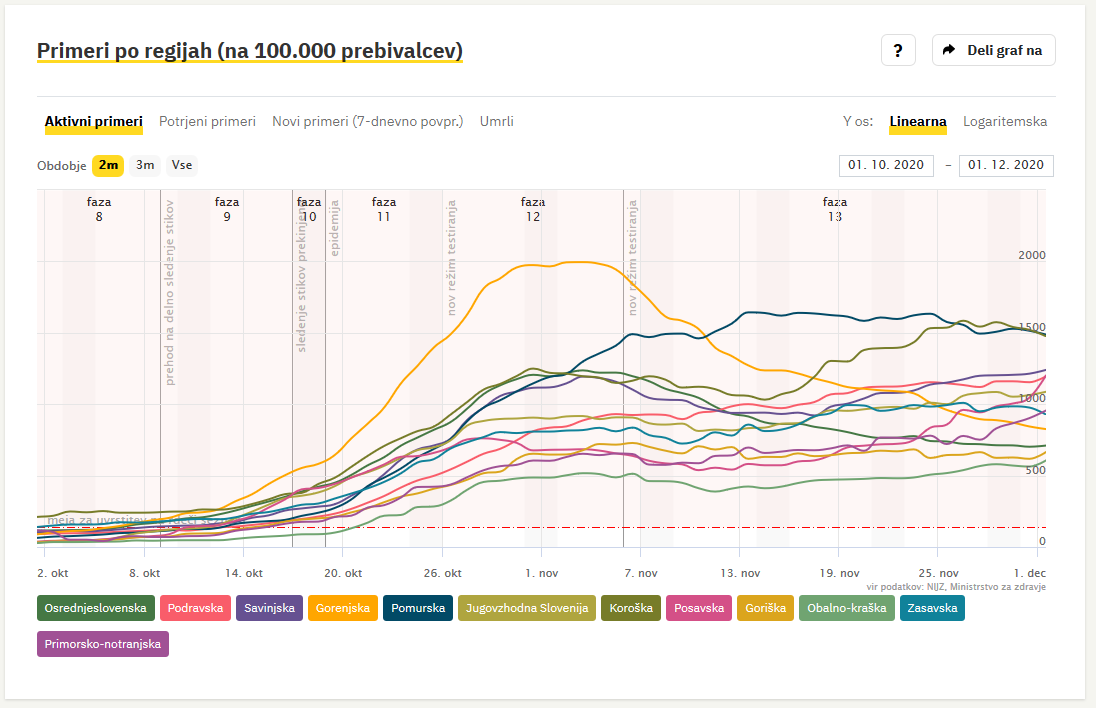Click the Zasavska legend button
The width and height of the screenshot is (1096, 708).
click(931, 608)
